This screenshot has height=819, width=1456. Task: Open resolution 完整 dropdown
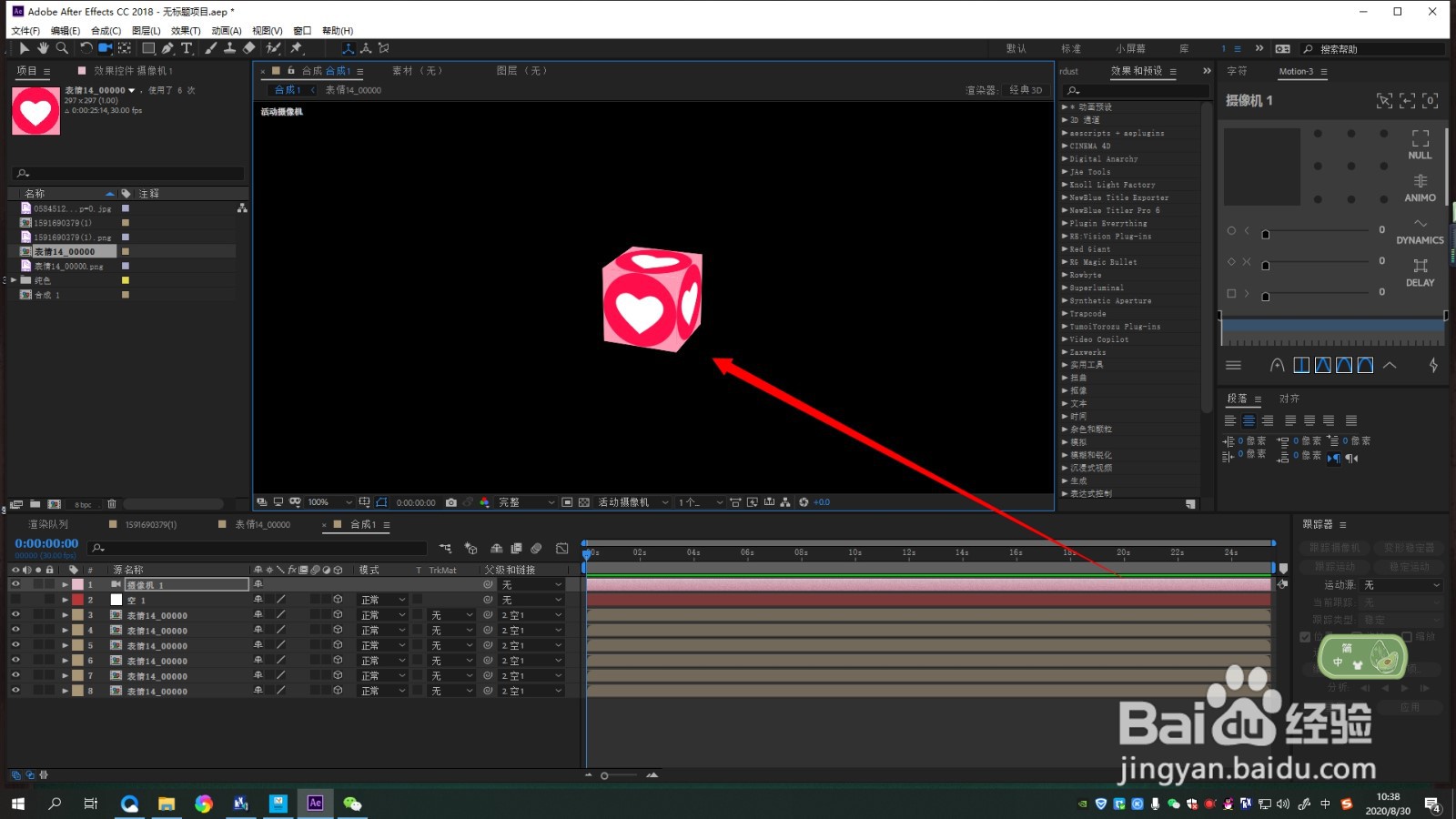point(525,502)
